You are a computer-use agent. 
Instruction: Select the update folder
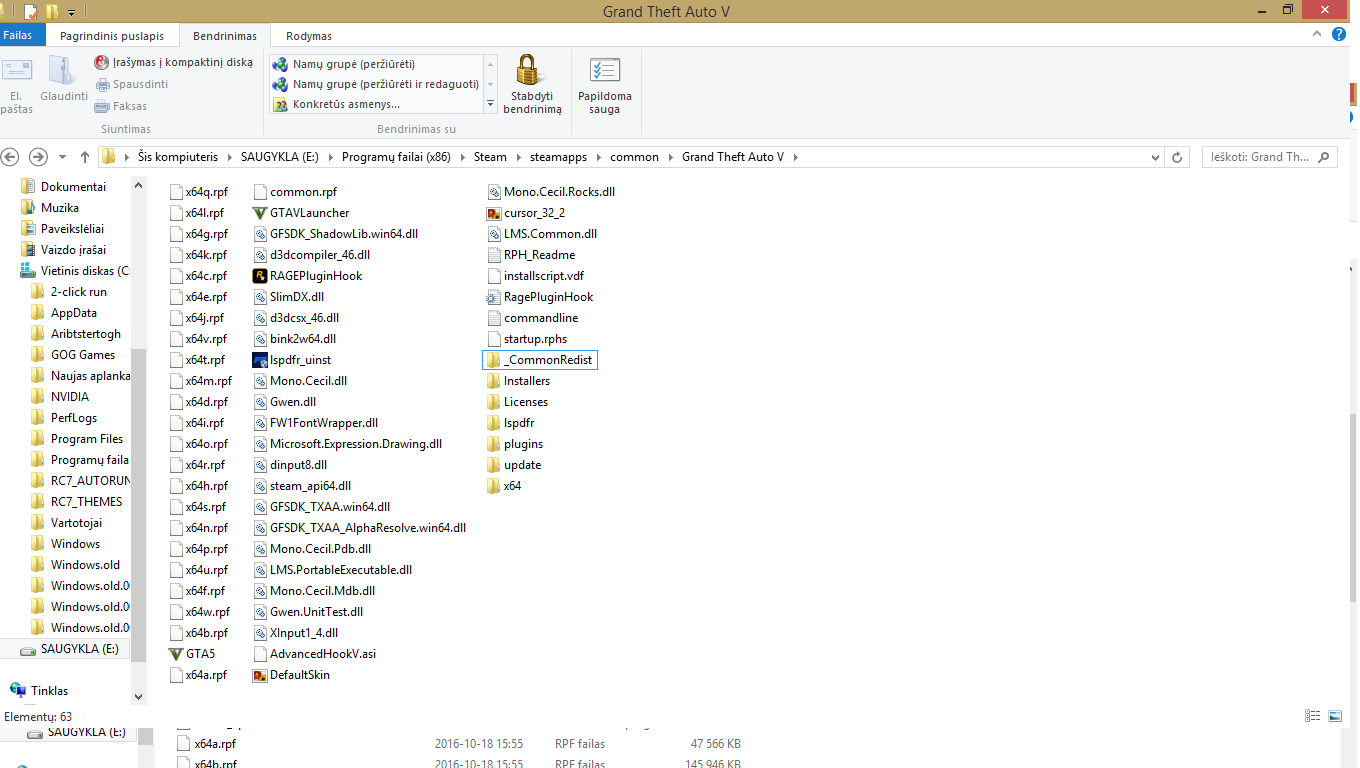click(514, 465)
